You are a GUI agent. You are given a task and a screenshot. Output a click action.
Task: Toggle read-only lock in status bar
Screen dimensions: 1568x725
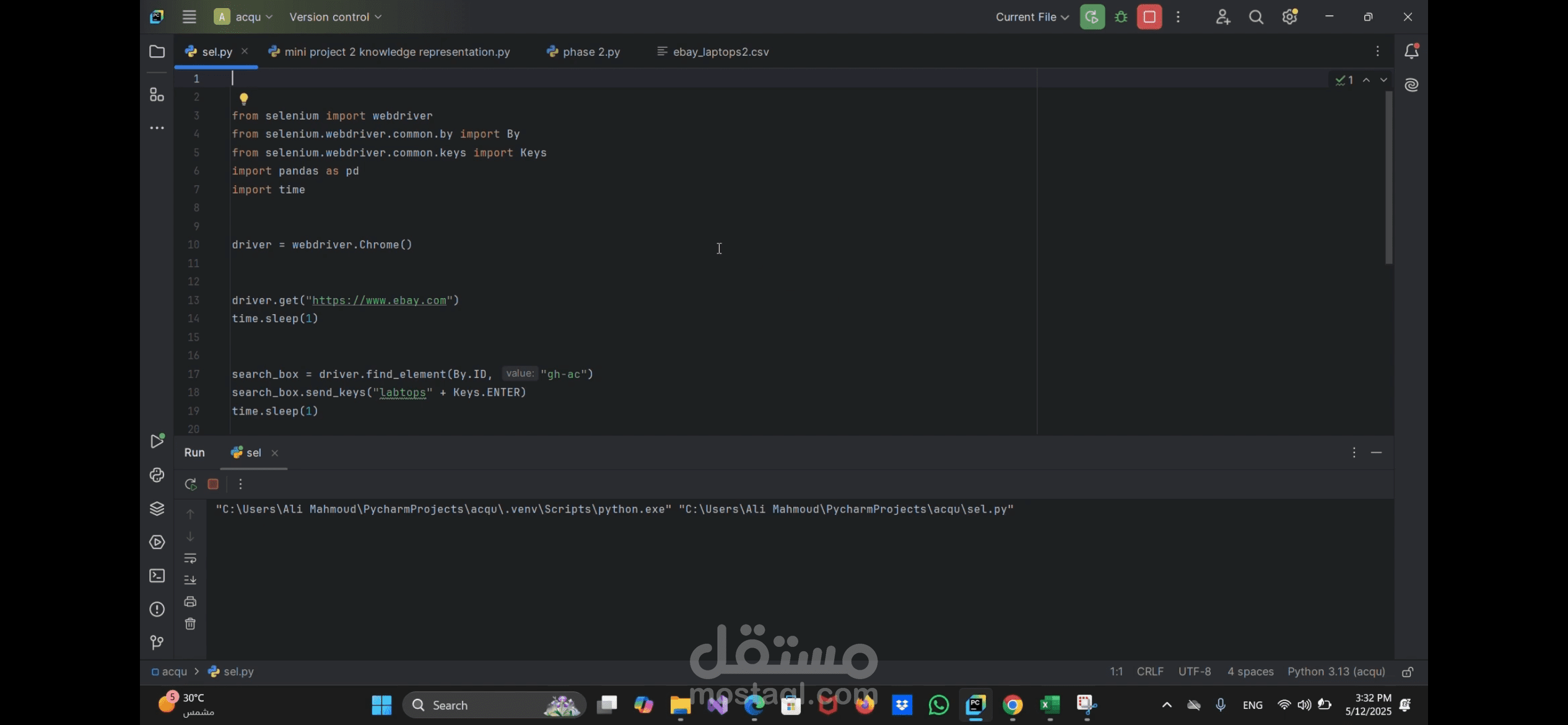point(1408,672)
